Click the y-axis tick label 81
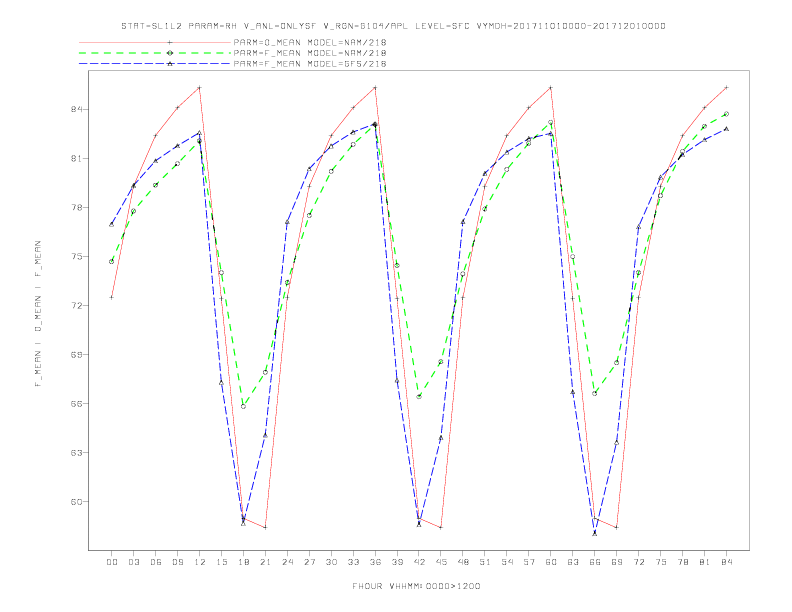 point(76,158)
